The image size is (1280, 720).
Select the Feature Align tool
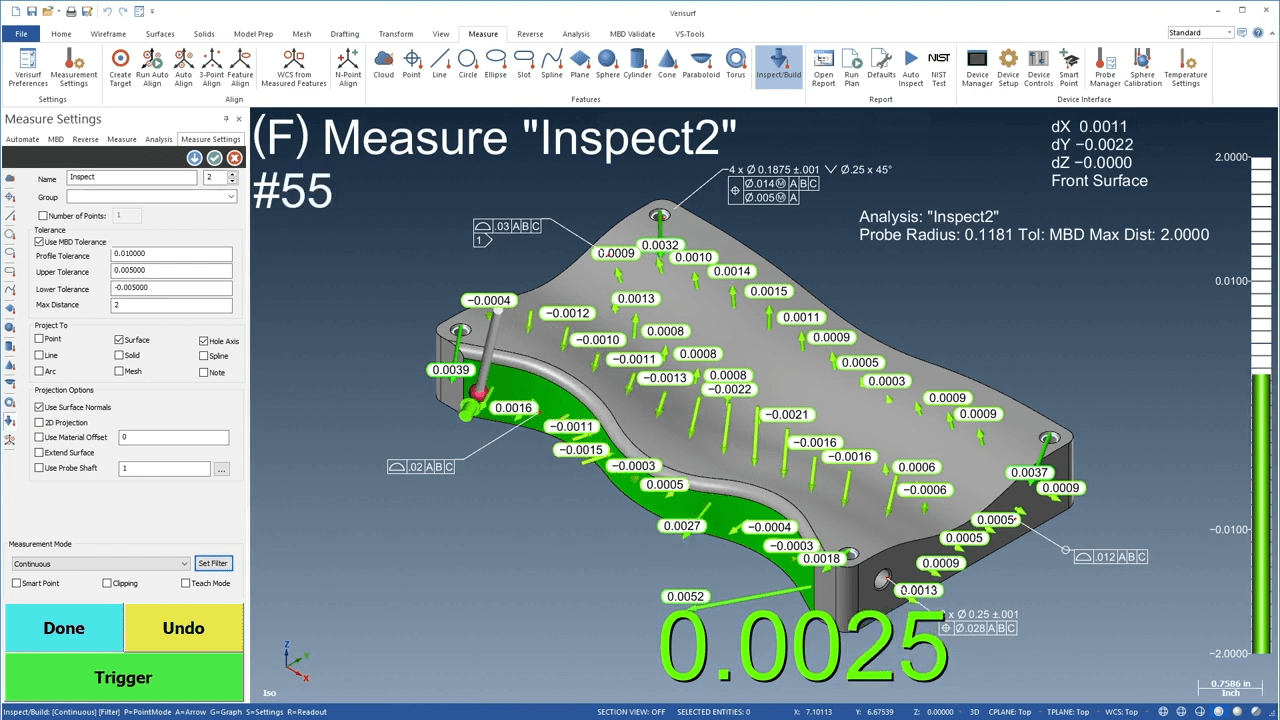click(x=240, y=68)
